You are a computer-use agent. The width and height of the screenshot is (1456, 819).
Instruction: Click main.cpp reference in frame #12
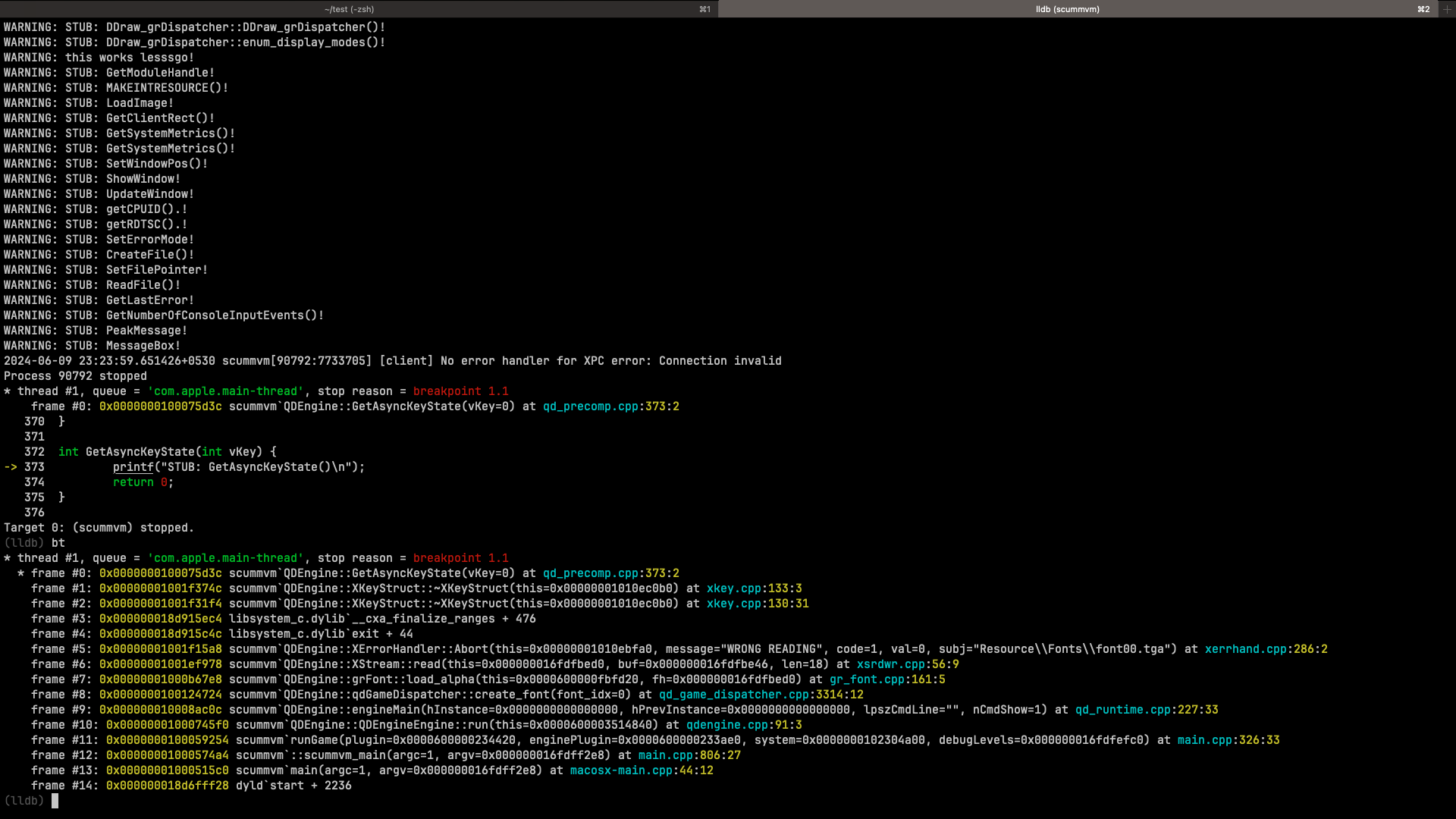665,755
